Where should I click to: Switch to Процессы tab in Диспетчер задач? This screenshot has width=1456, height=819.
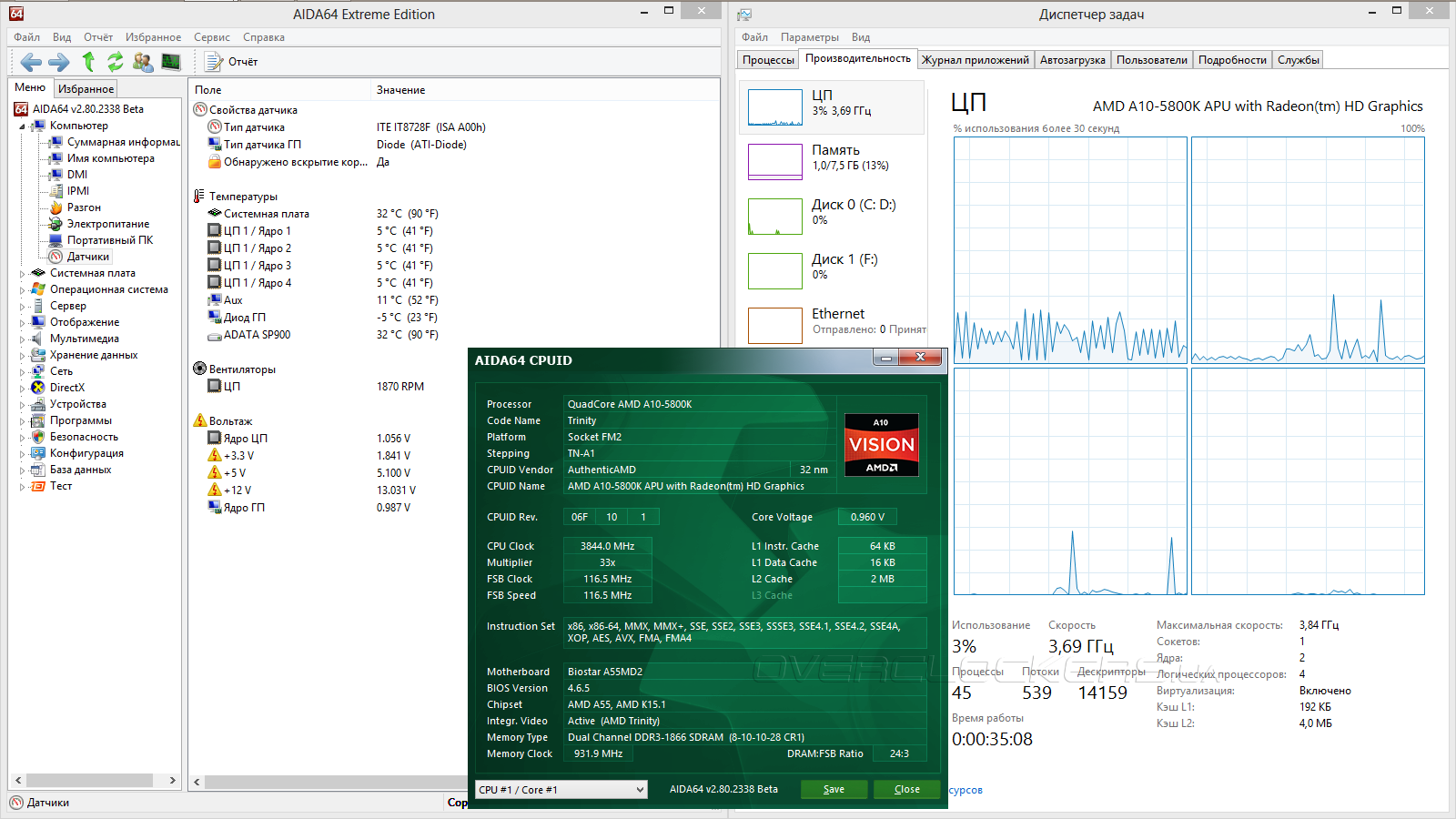[768, 60]
